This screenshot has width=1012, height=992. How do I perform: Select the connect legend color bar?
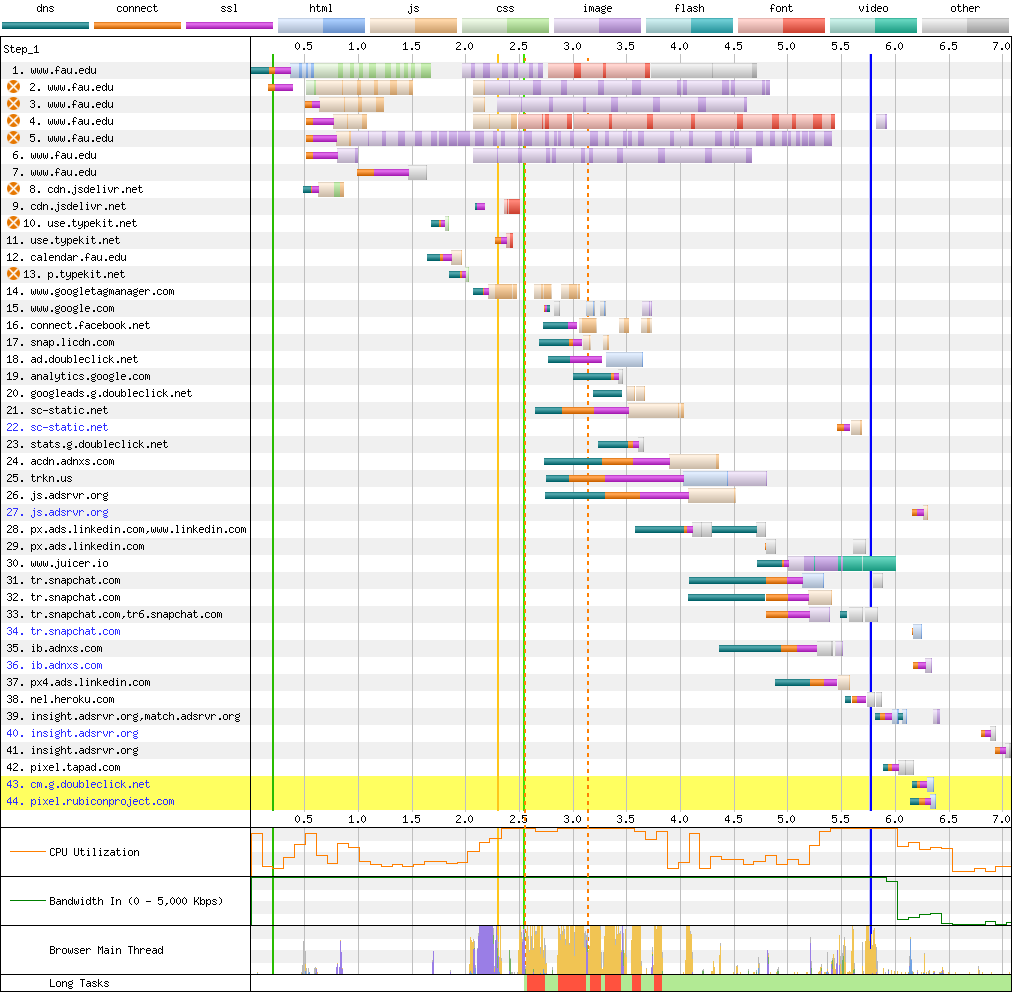(x=137, y=26)
